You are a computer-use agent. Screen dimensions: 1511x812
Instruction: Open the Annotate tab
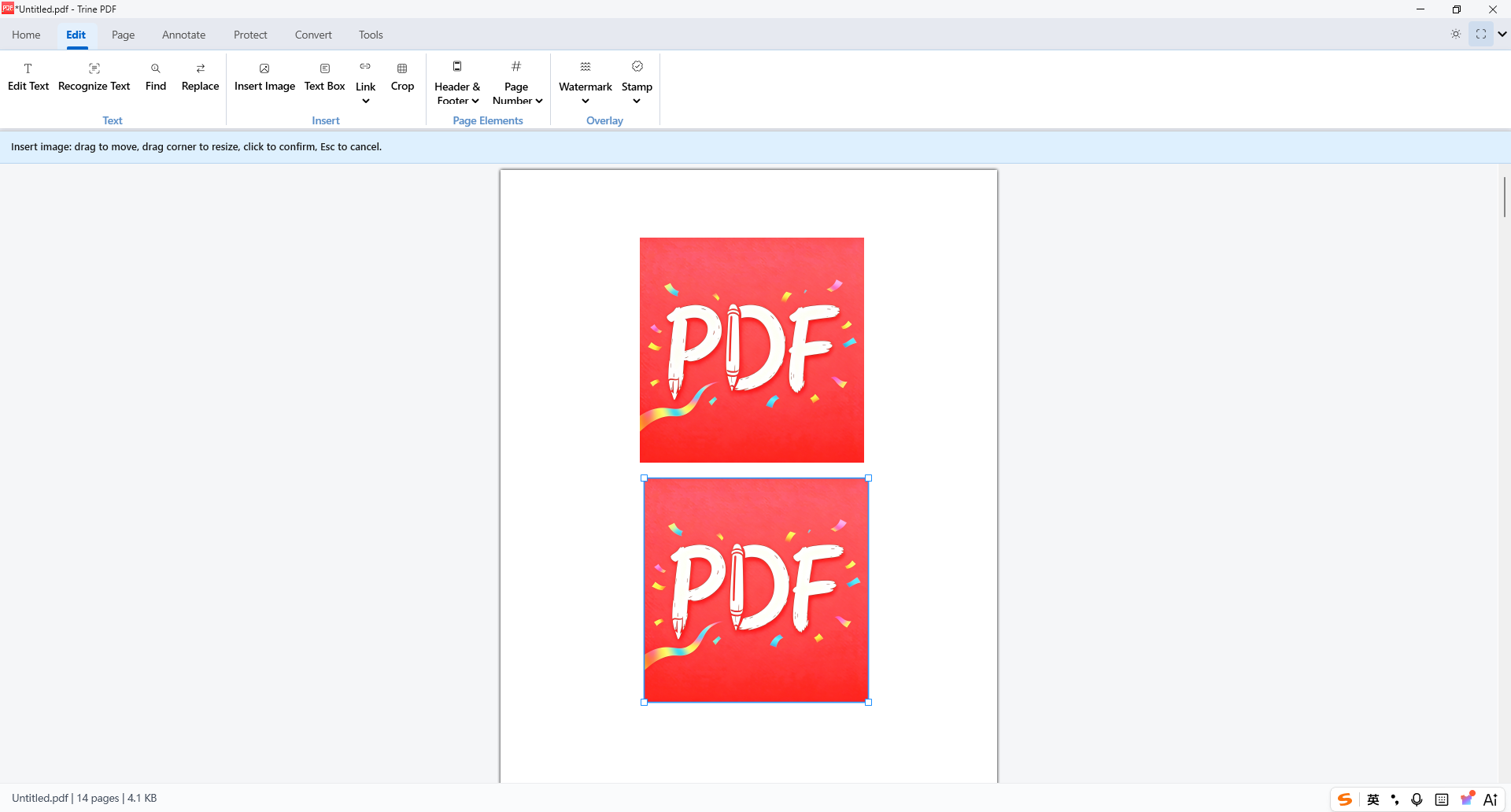[184, 35]
